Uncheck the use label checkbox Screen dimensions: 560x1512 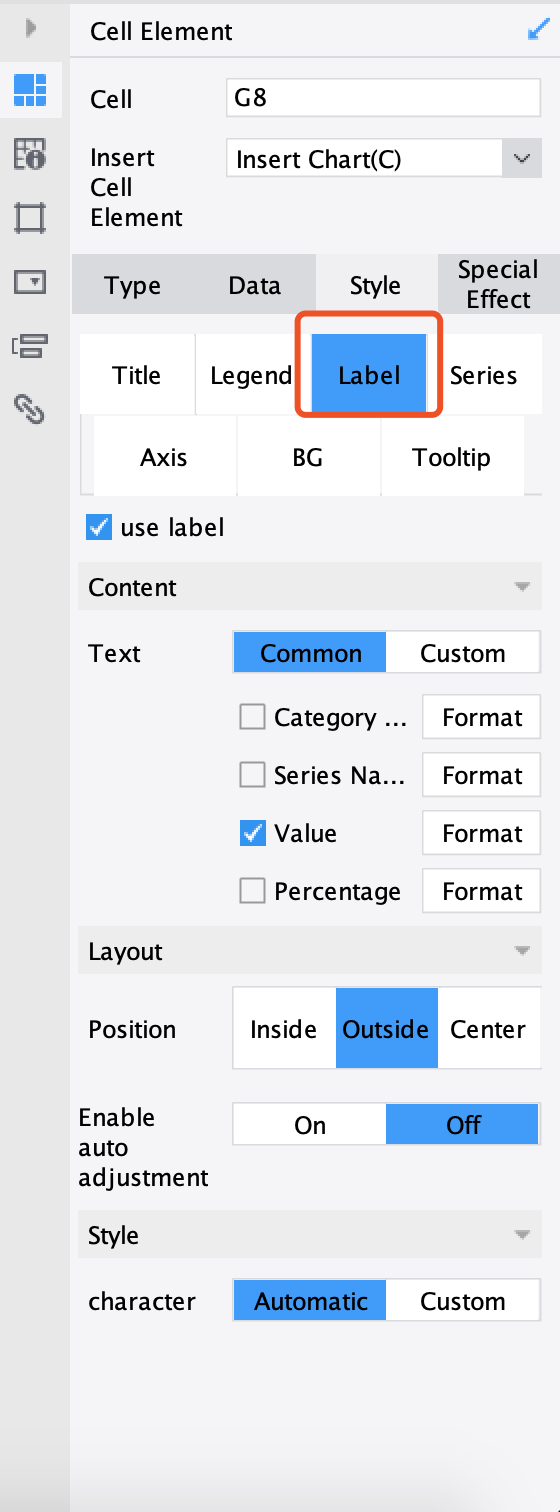[99, 527]
